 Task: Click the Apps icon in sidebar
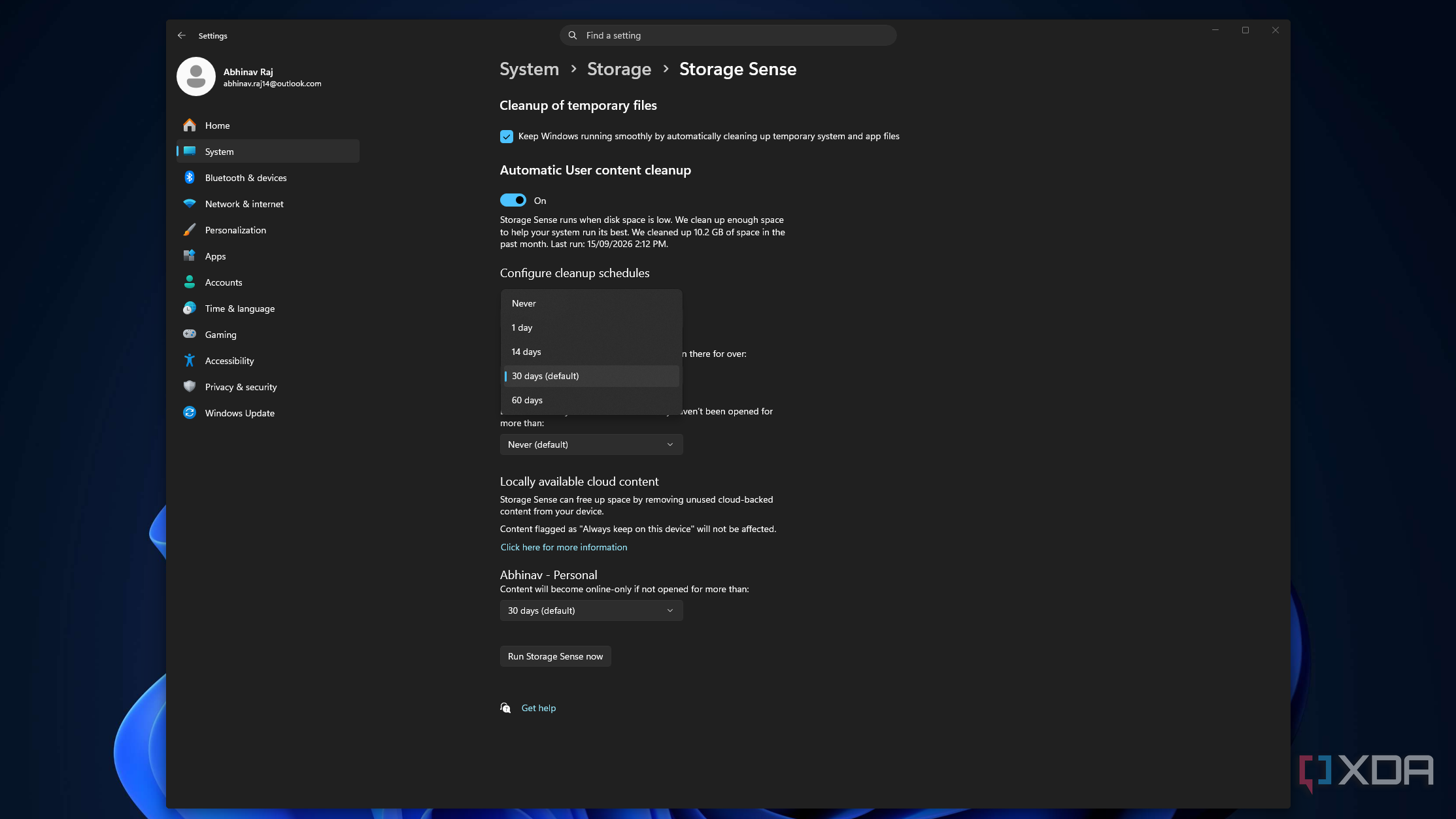[190, 256]
